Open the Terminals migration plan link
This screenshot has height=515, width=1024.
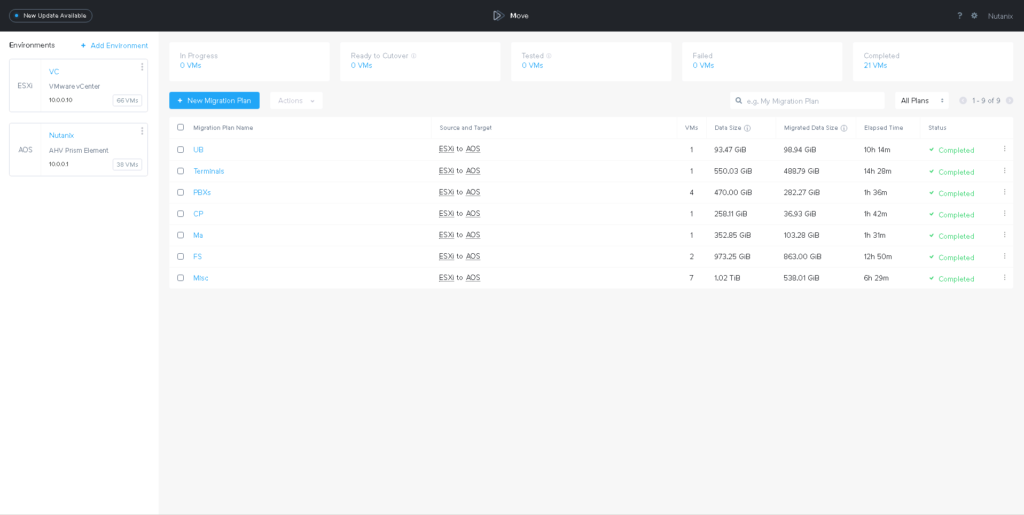click(209, 171)
